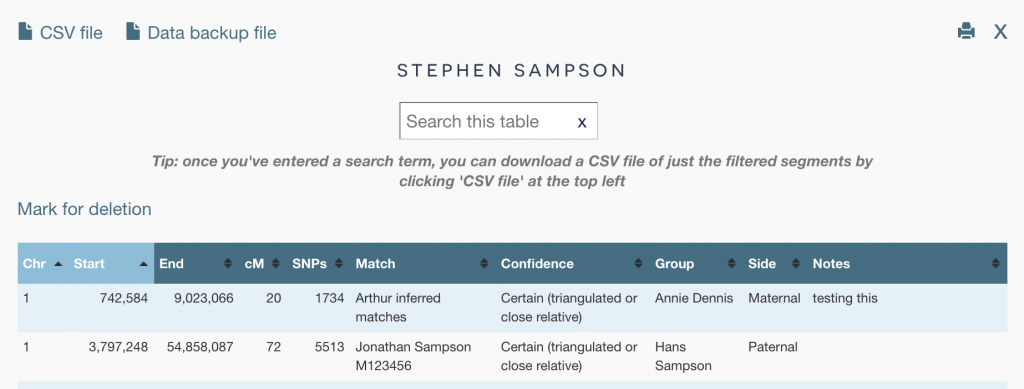Sort table by Side column arrows
Screen dimensions: 1024x389
796,264
